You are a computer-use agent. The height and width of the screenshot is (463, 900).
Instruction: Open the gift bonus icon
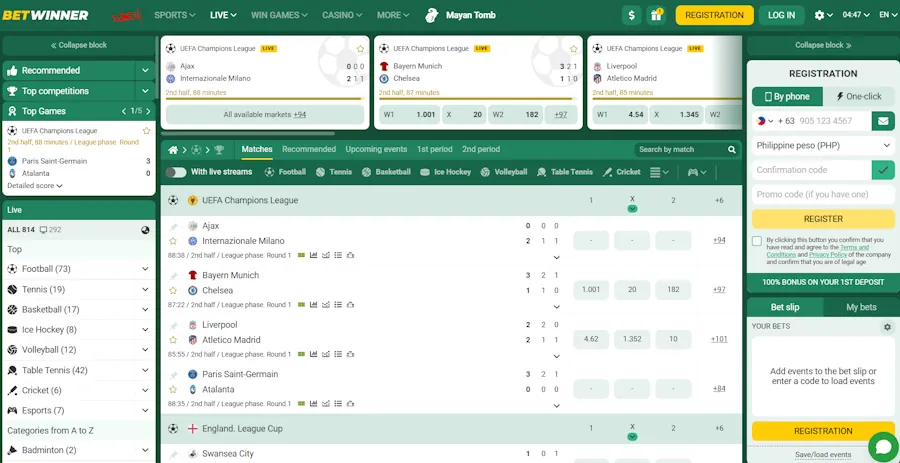pyautogui.click(x=655, y=15)
